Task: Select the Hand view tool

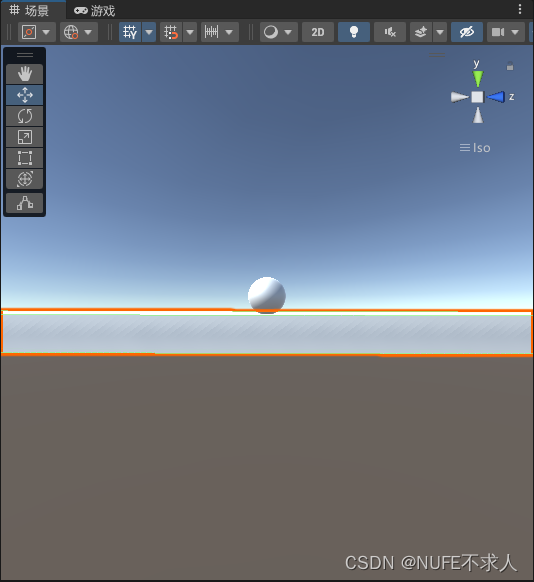Action: 24,74
